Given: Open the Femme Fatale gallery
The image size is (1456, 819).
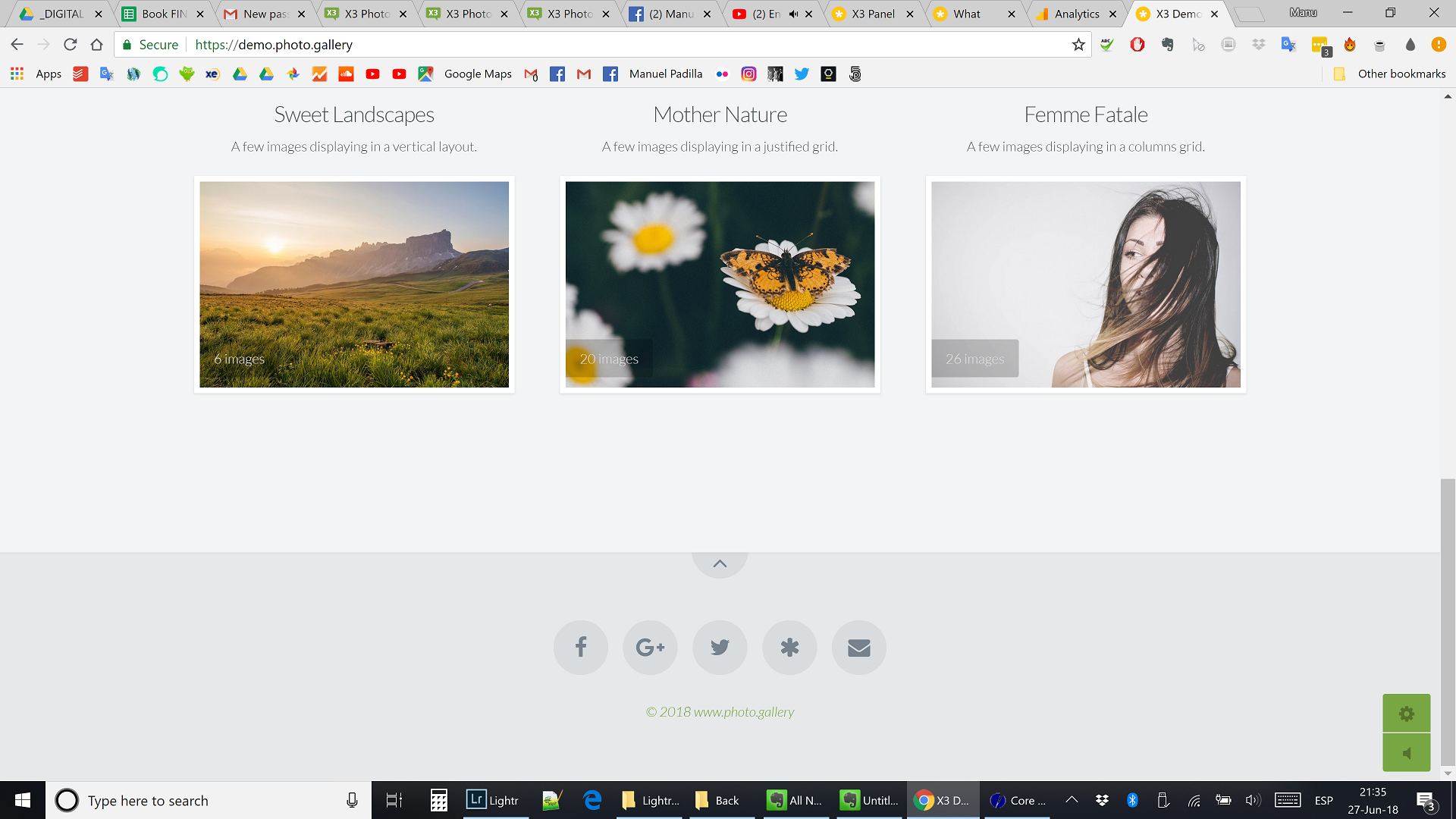Looking at the screenshot, I should point(1085,284).
